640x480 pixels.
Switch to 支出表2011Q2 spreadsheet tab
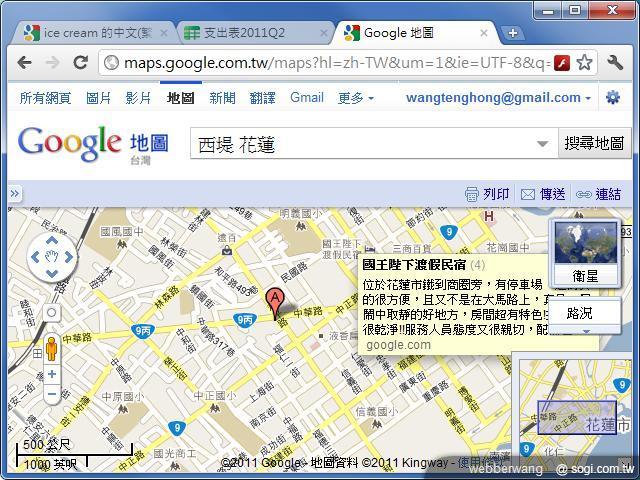[x=253, y=33]
